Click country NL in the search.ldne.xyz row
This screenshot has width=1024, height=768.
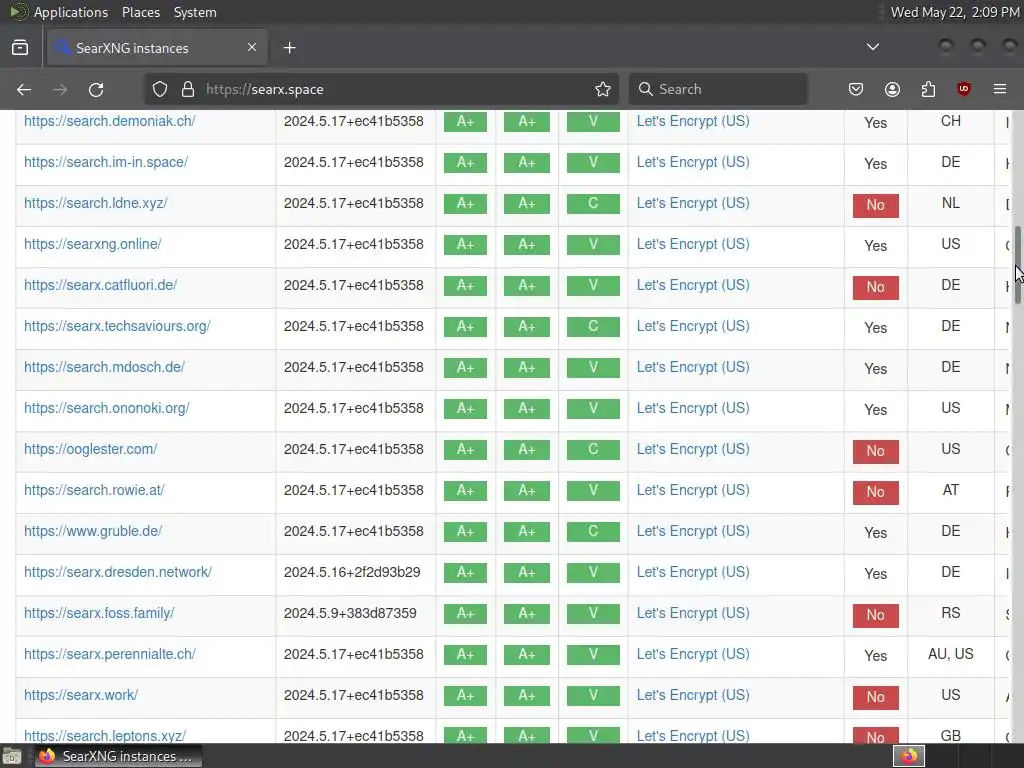click(951, 203)
